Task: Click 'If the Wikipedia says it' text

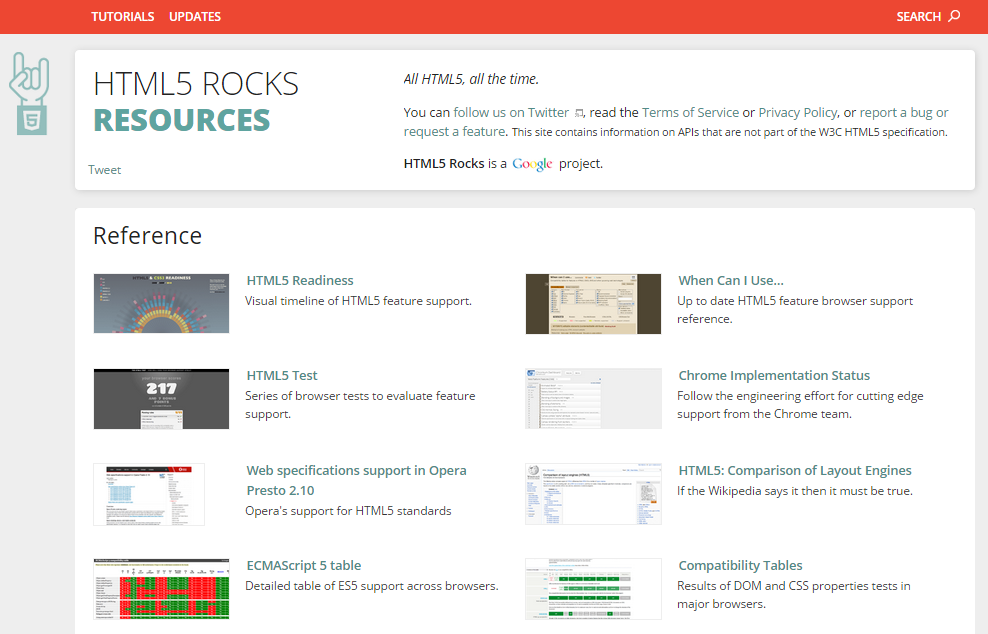Action: click(x=795, y=491)
